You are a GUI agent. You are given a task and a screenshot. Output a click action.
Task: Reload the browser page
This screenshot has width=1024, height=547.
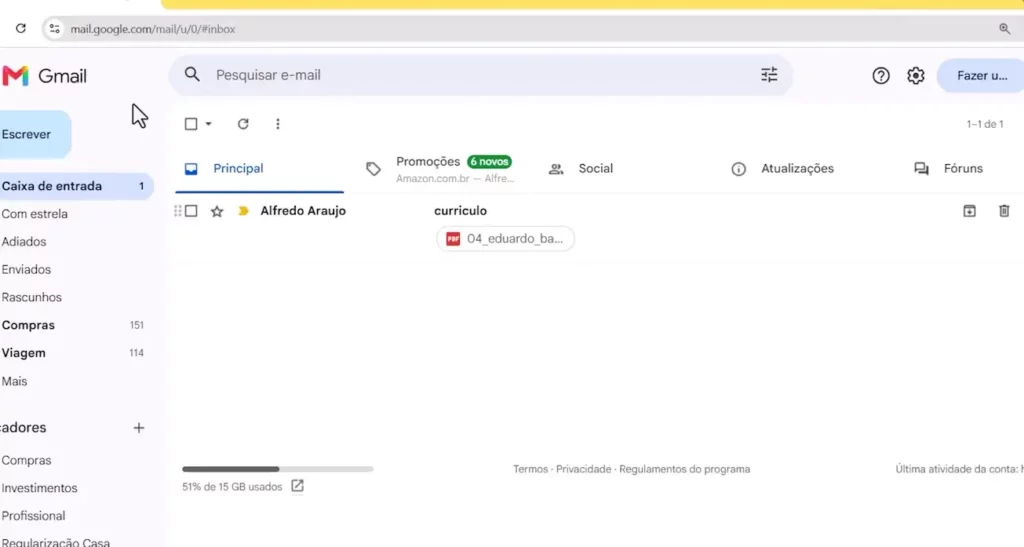tap(21, 29)
